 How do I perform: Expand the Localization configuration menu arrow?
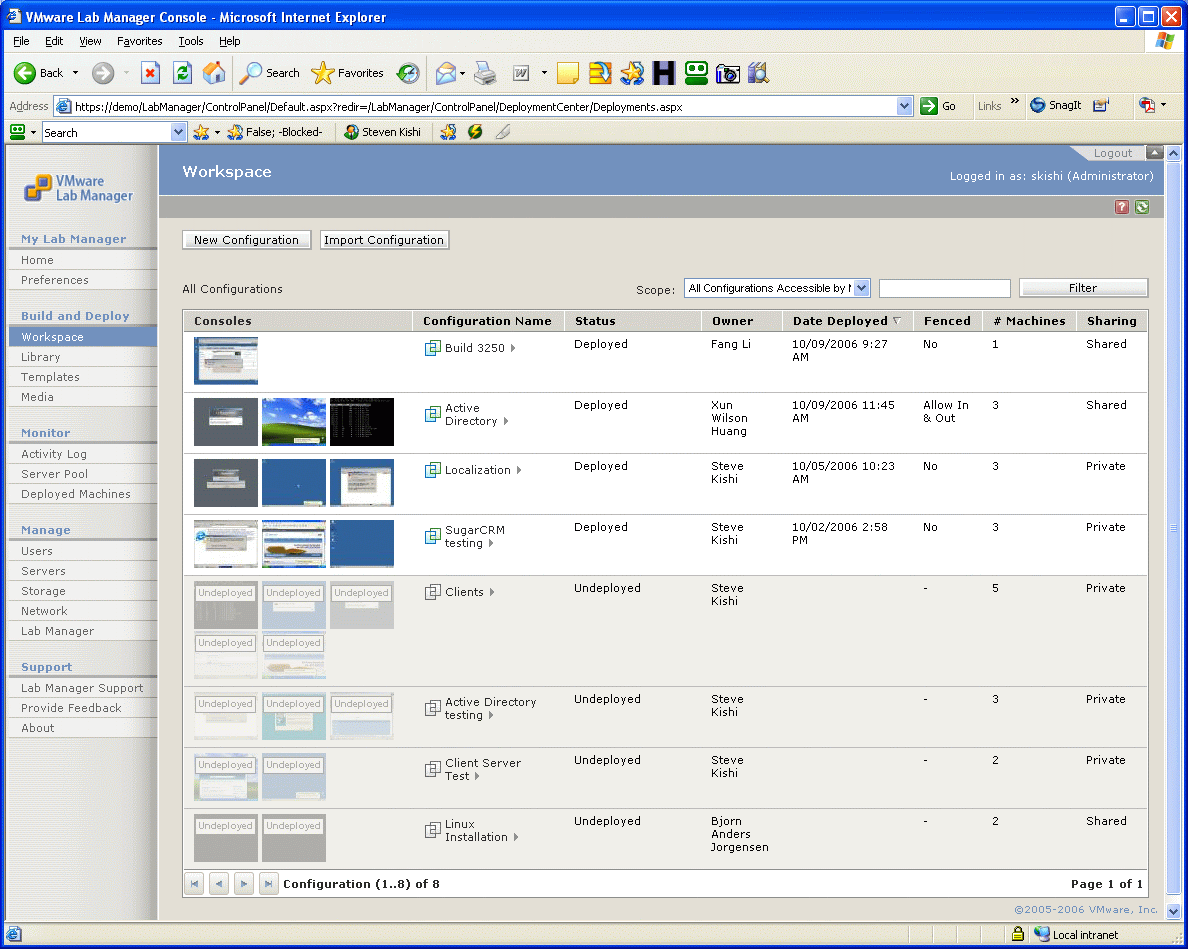(x=519, y=470)
